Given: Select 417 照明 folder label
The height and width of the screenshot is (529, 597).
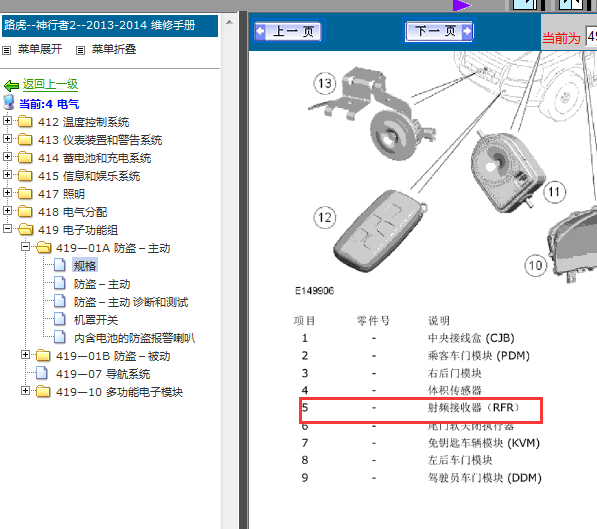Looking at the screenshot, I should point(61,194).
